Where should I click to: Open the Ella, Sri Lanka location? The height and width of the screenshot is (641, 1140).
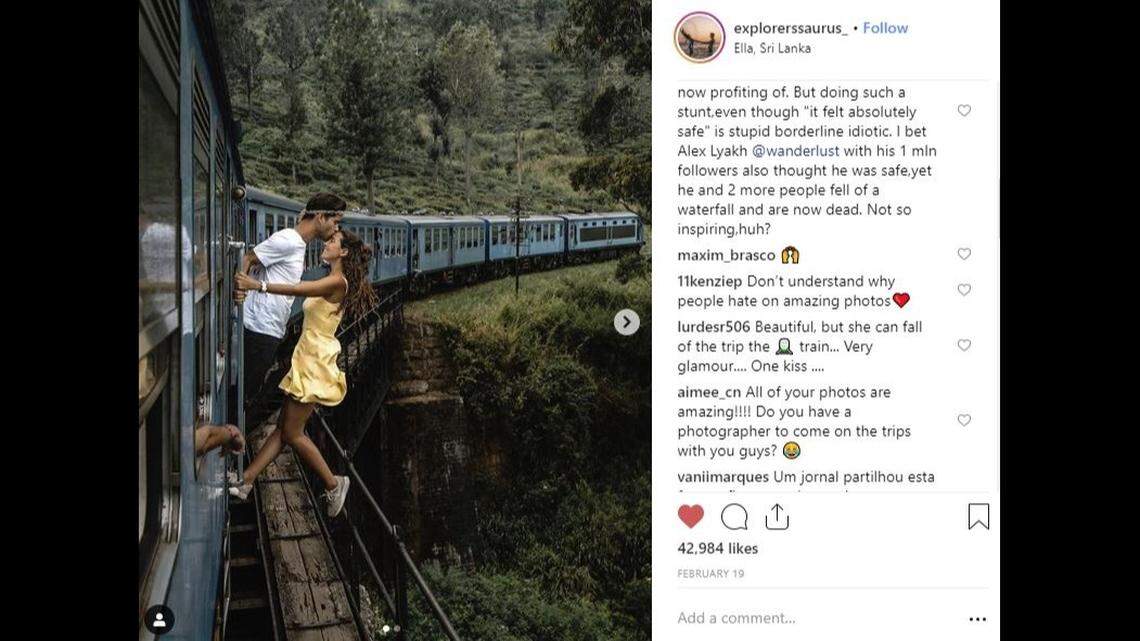[772, 48]
